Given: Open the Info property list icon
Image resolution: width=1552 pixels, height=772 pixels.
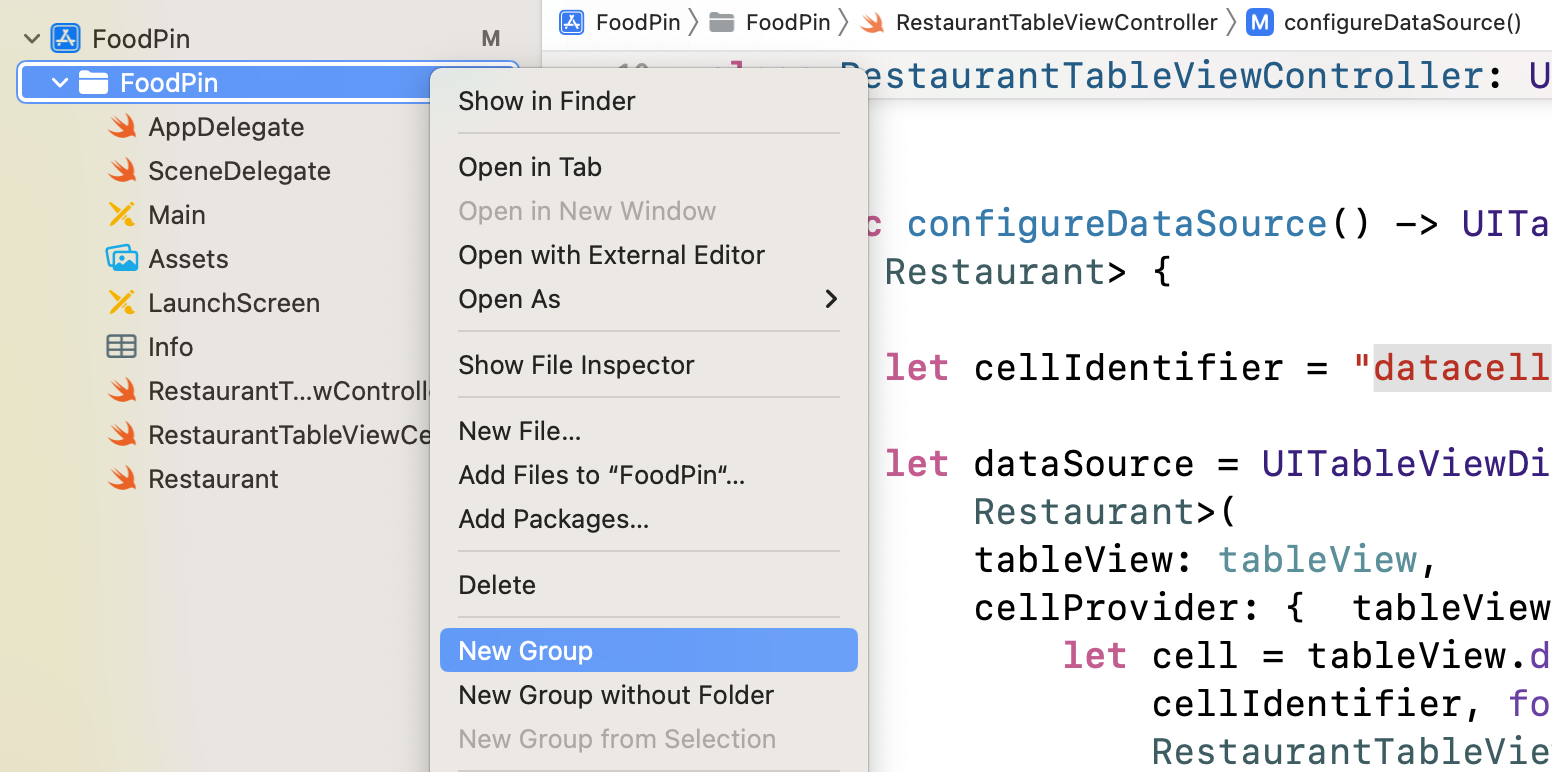Looking at the screenshot, I should point(124,346).
